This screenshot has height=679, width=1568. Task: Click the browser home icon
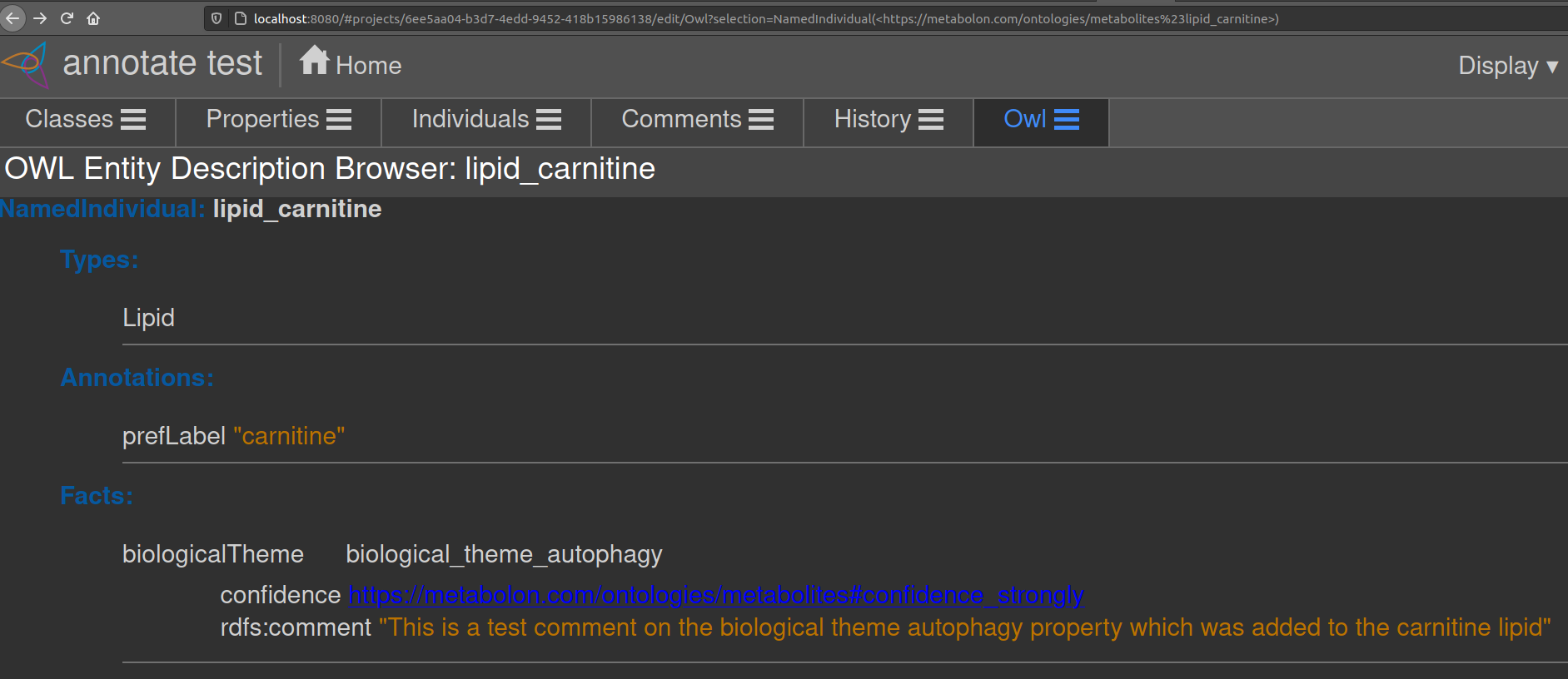point(93,17)
